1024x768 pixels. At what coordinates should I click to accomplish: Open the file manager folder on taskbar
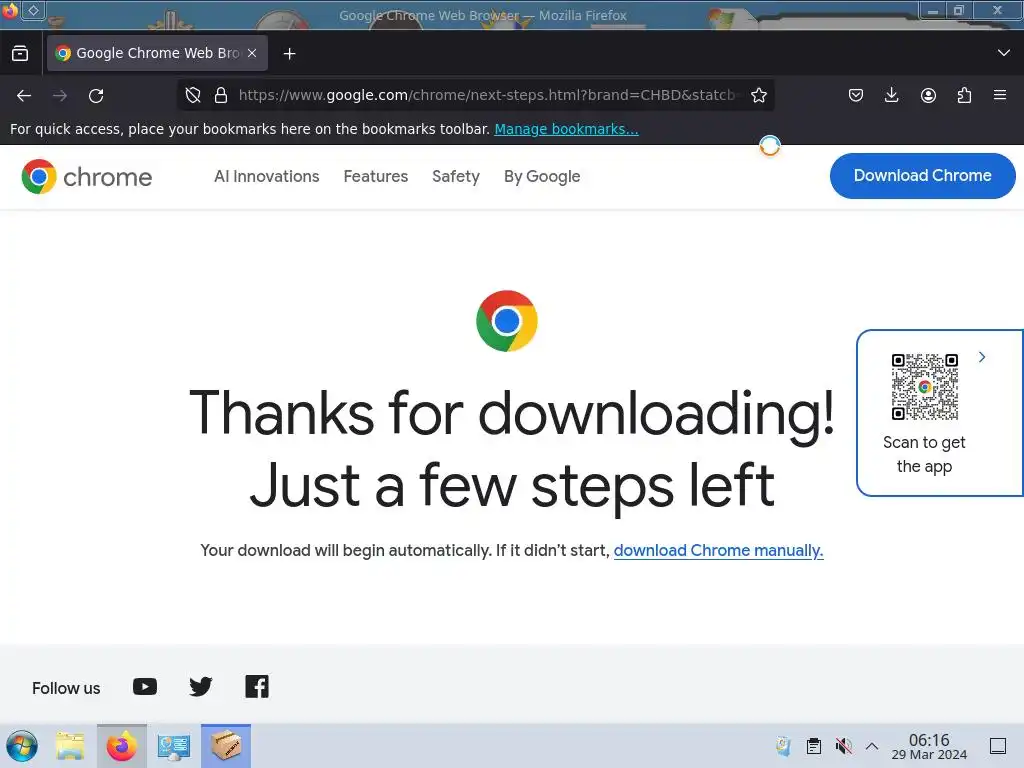(x=71, y=746)
